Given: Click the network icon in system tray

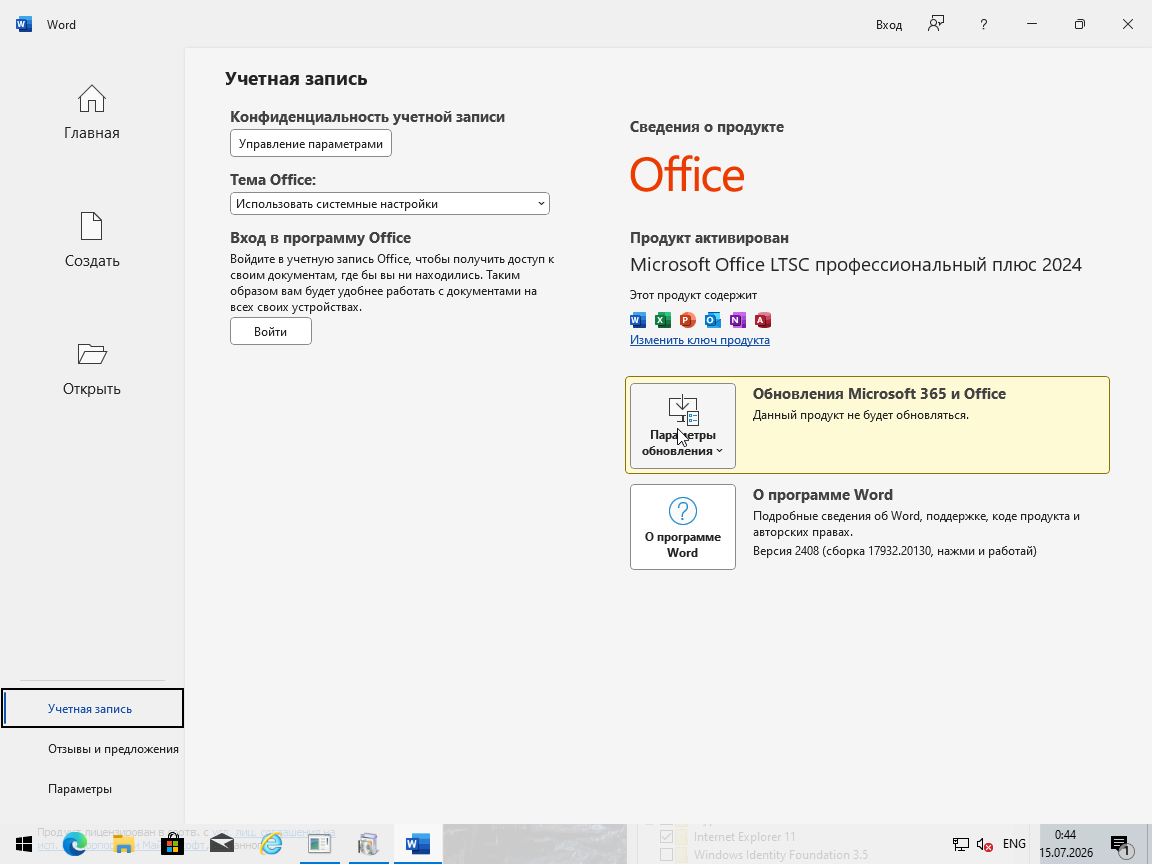Looking at the screenshot, I should [960, 844].
